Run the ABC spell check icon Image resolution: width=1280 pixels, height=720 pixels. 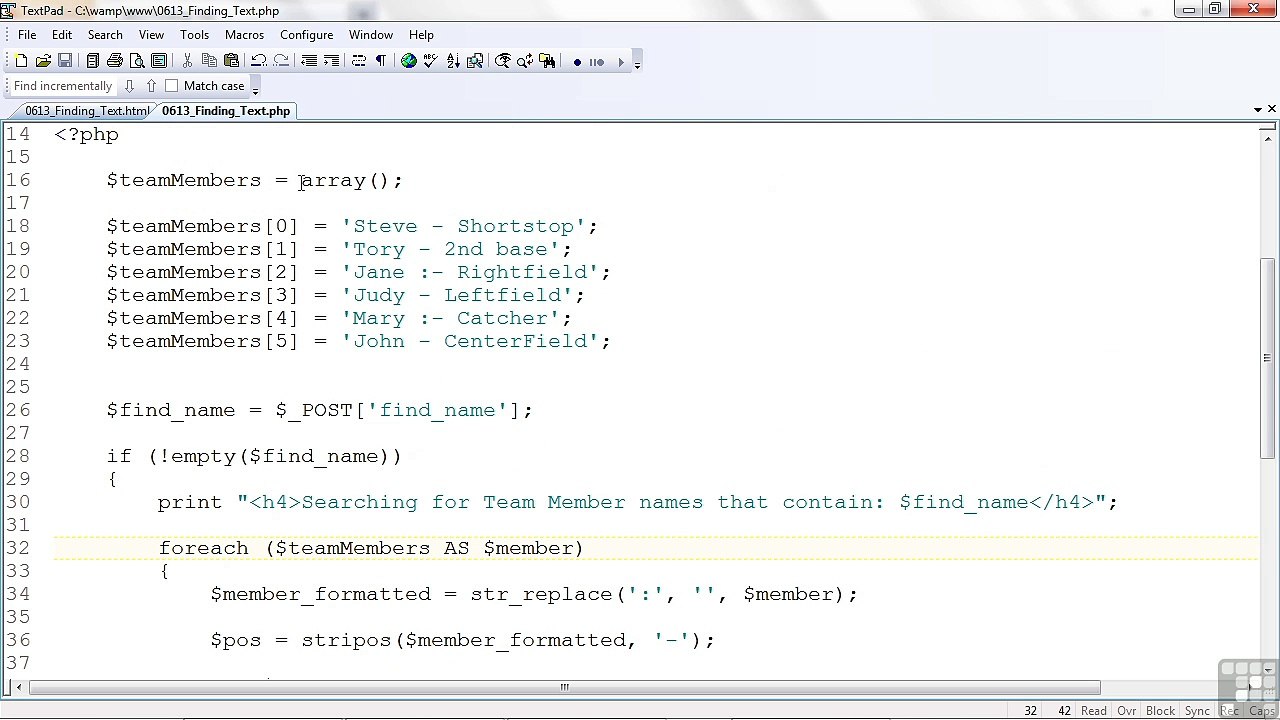point(431,61)
